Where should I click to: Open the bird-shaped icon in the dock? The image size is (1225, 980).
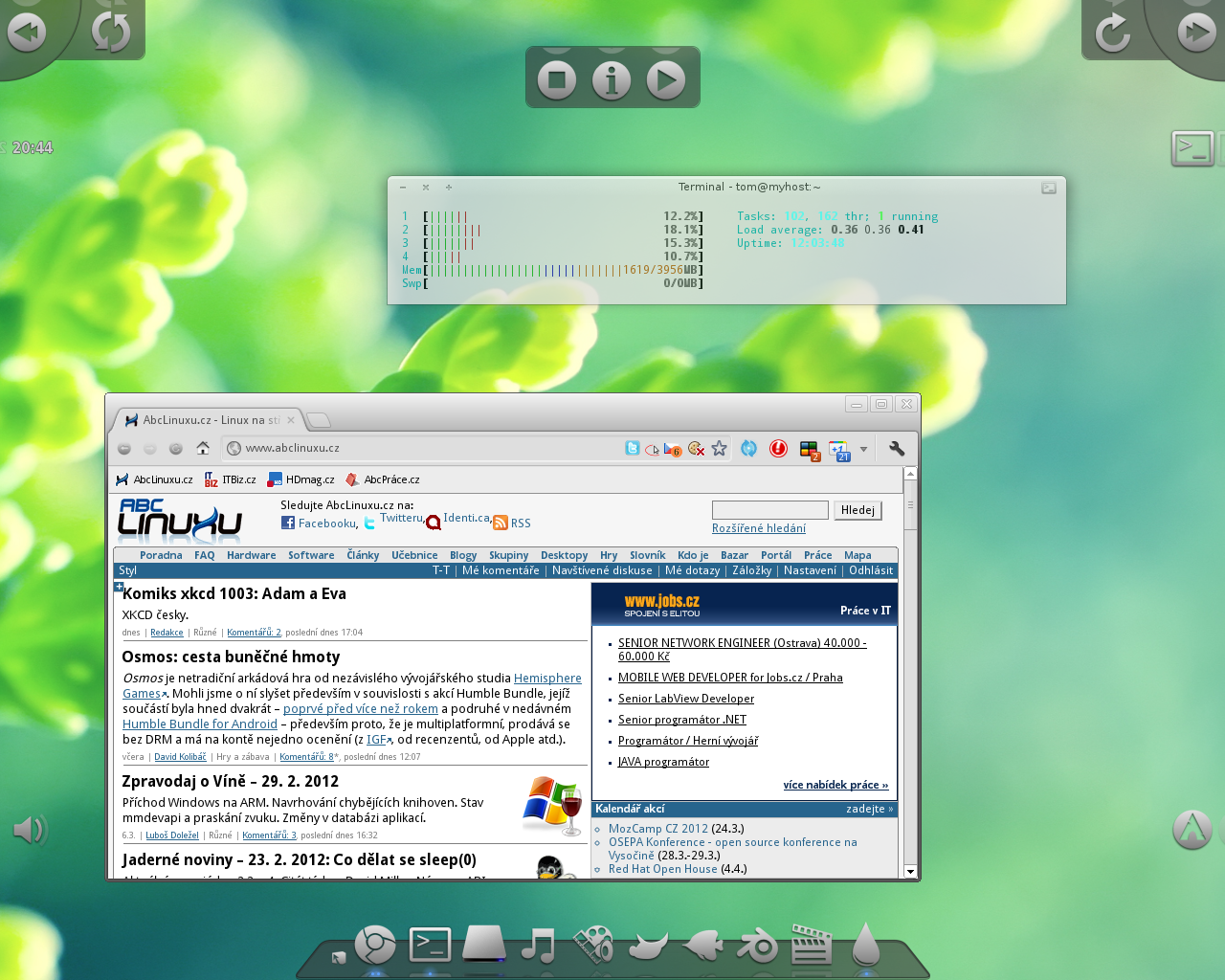pyautogui.click(x=648, y=947)
